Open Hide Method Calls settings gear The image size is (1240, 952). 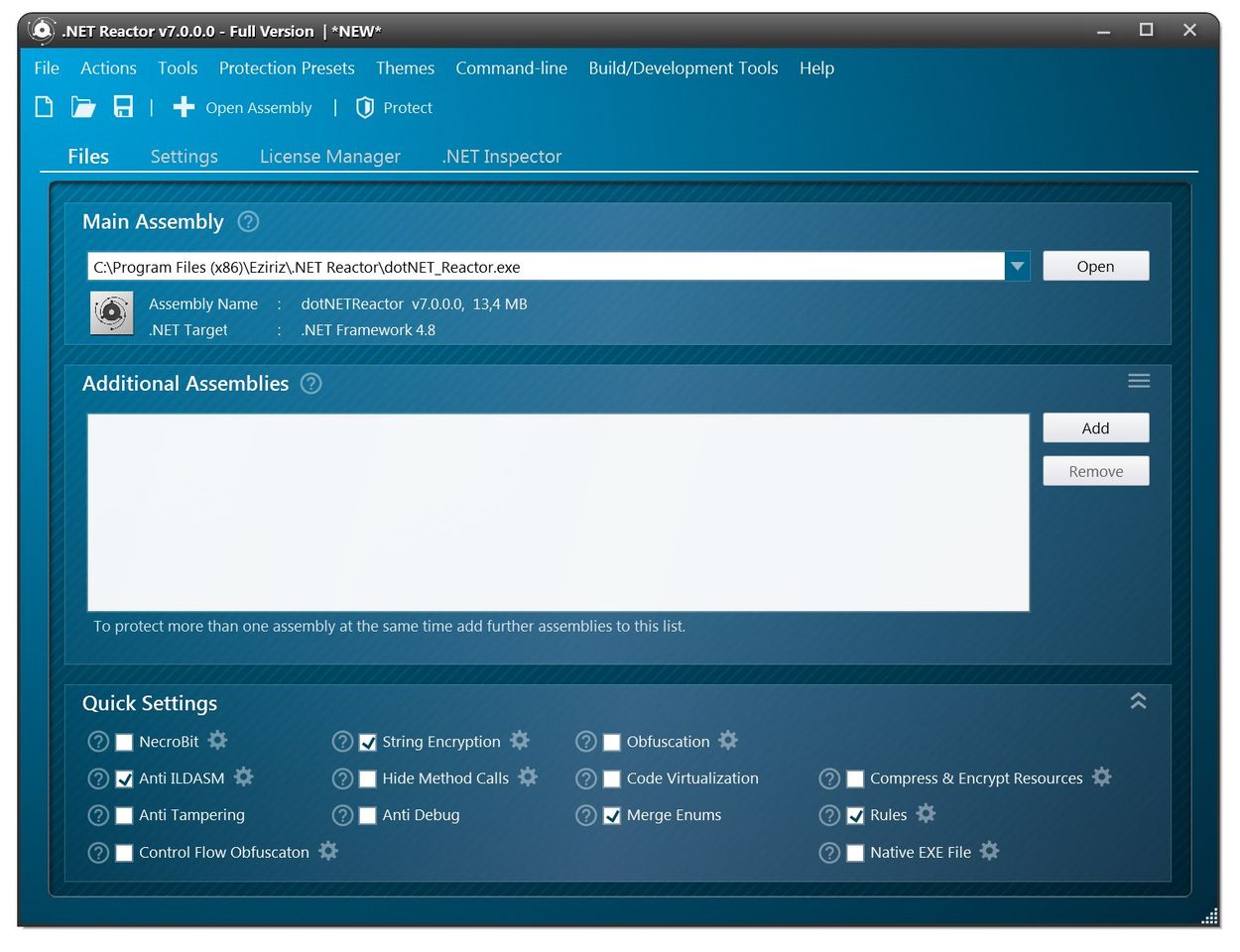click(528, 776)
